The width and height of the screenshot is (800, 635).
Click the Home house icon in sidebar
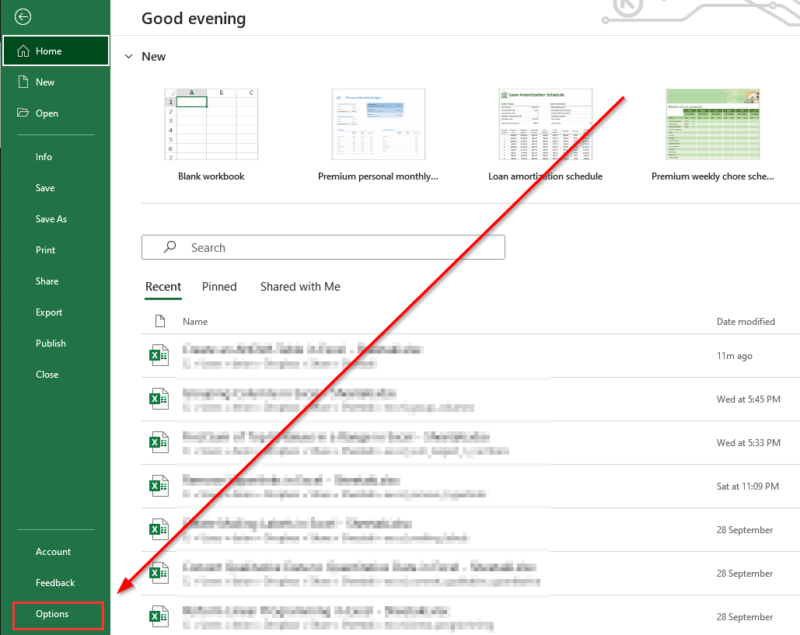point(23,51)
